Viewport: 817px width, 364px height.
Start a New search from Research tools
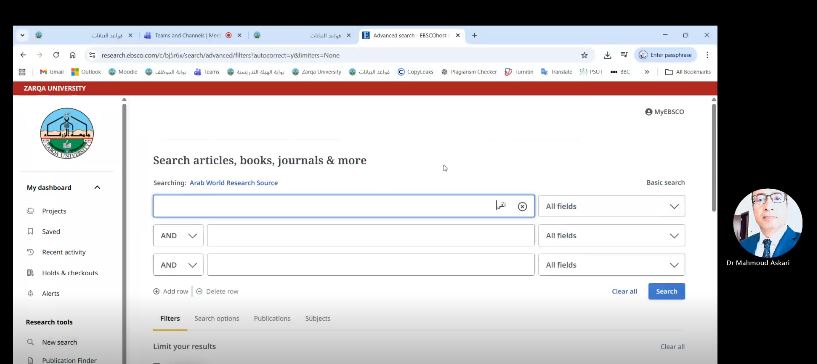coord(59,342)
